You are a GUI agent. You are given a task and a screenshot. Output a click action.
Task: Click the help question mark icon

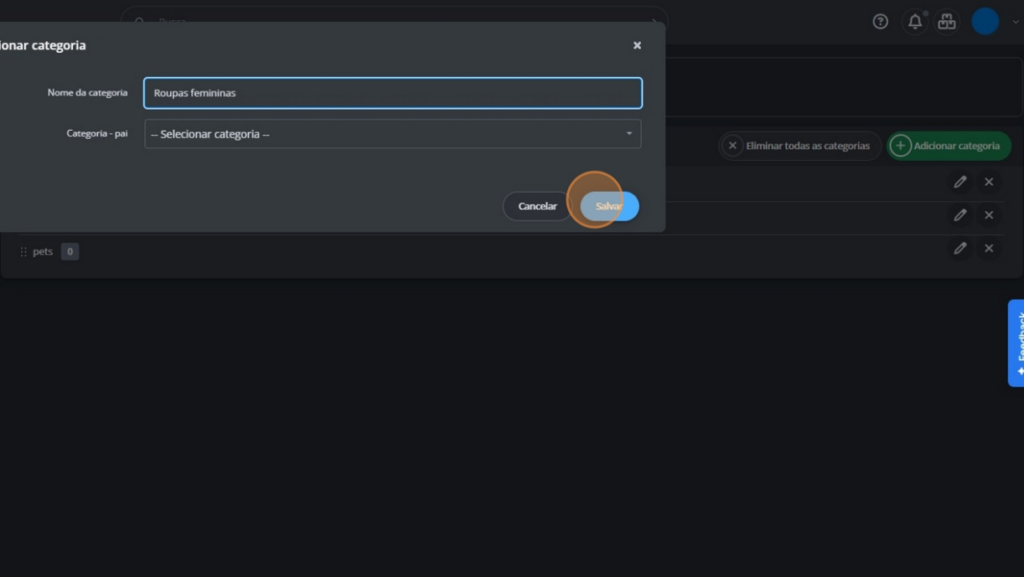(x=880, y=21)
